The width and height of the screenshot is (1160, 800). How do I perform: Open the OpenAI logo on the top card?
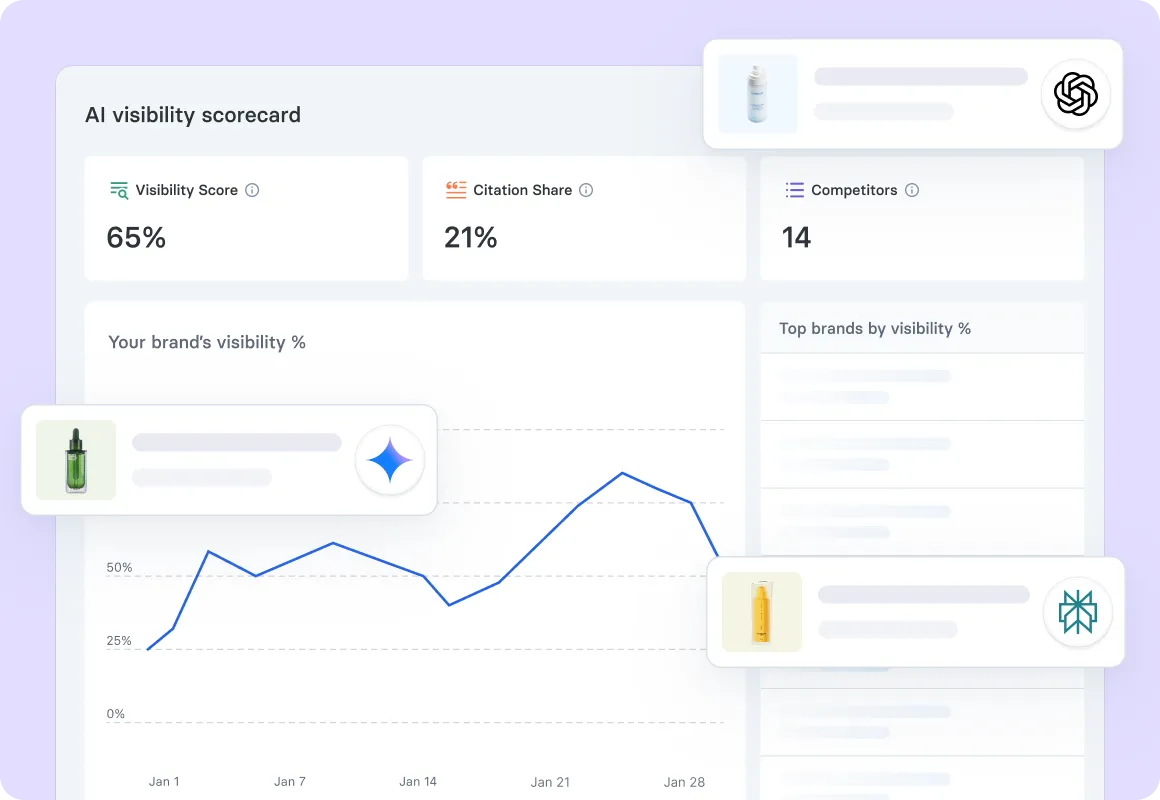click(1076, 94)
